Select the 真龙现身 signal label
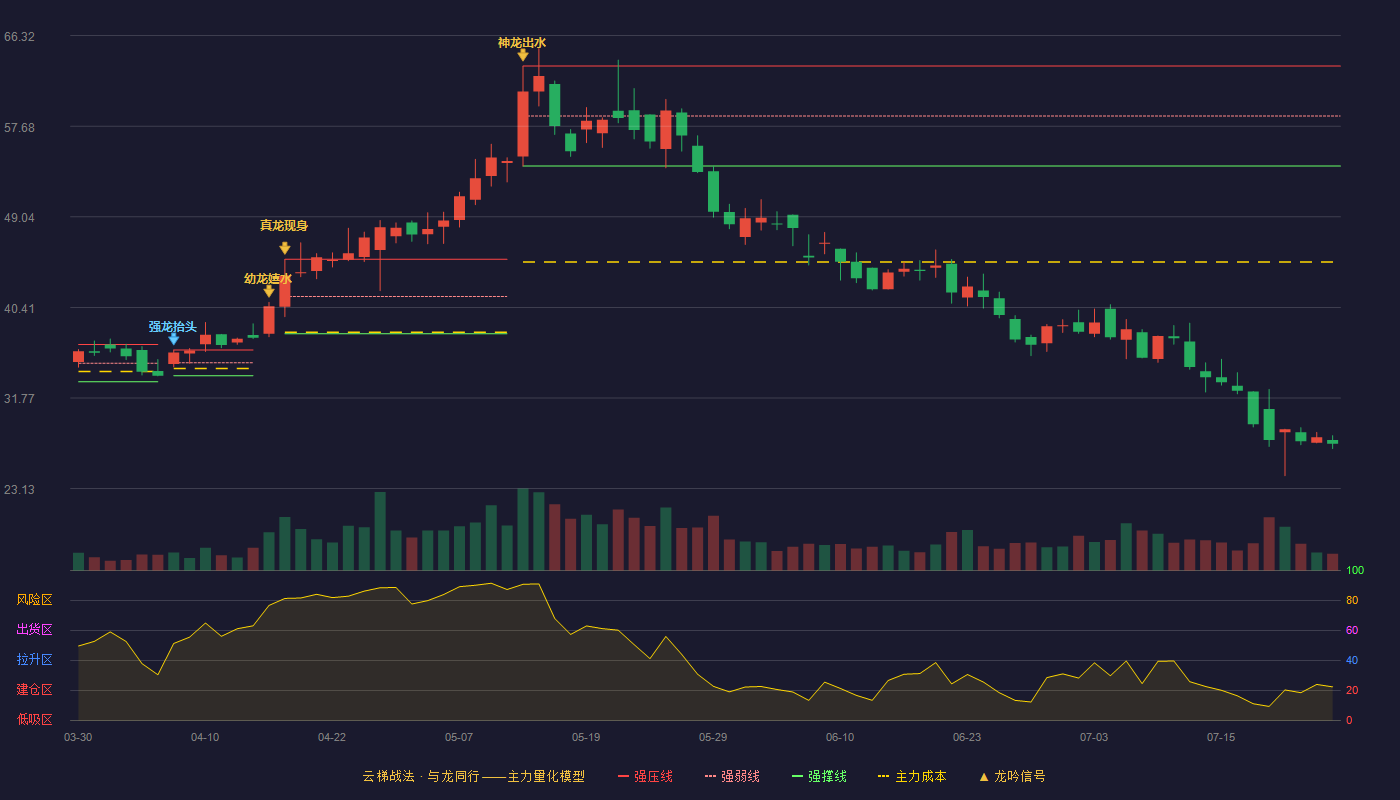Image resolution: width=1400 pixels, height=800 pixels. (x=284, y=226)
